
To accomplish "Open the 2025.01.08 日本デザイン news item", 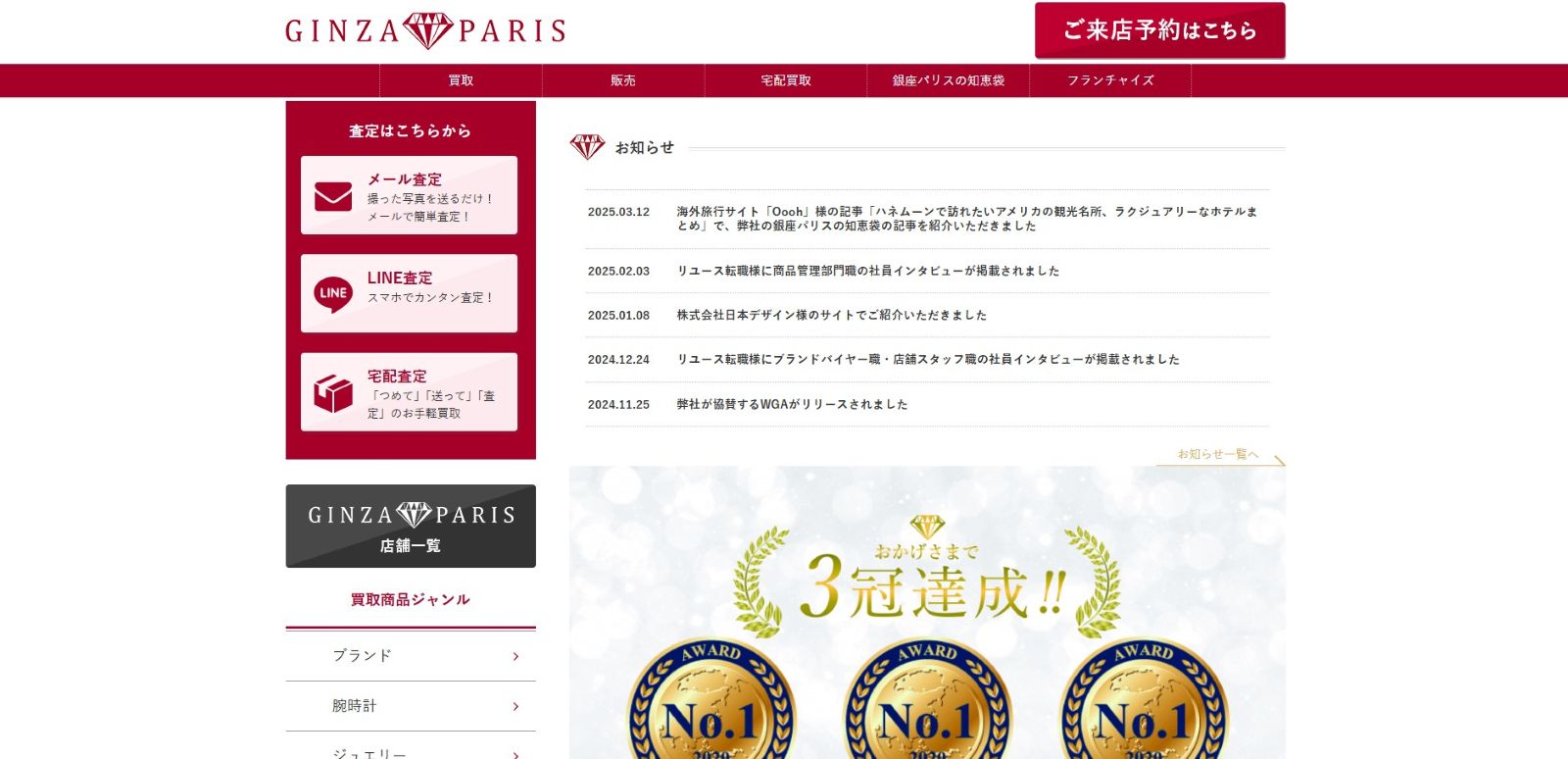I will [x=927, y=315].
